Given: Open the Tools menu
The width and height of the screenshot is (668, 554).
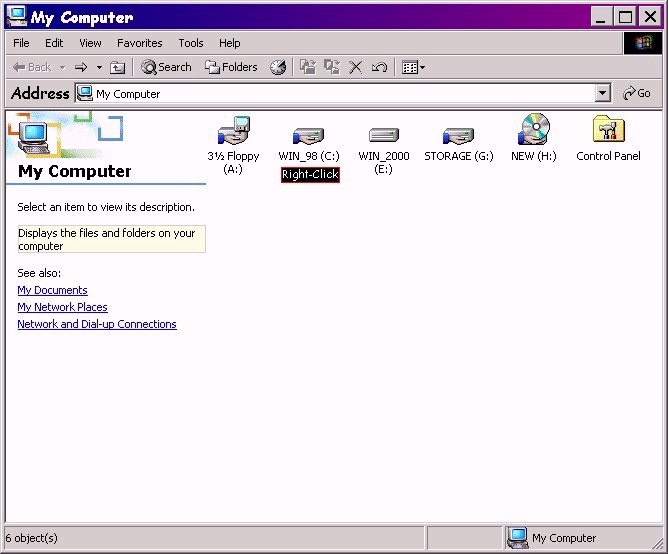Looking at the screenshot, I should pyautogui.click(x=191, y=43).
